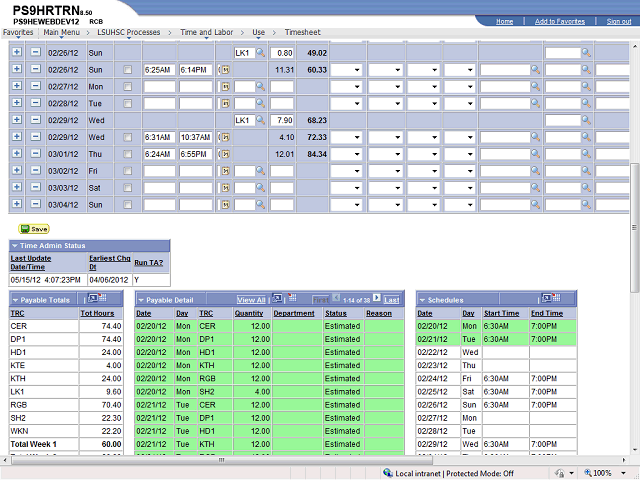640x480 pixels.
Task: Tick the checkbox for 02/27/12 Mon
Action: pos(128,87)
